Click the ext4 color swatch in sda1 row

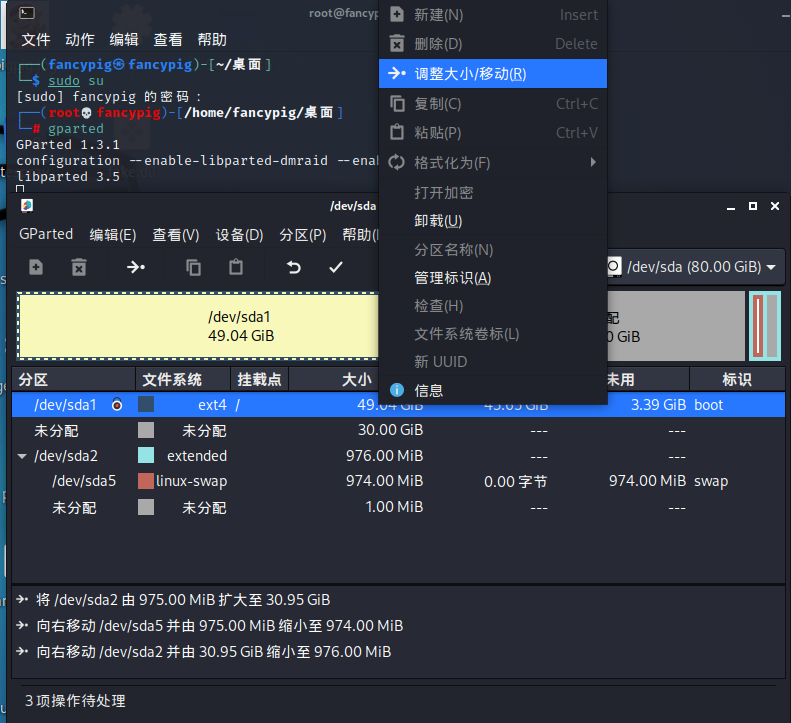coord(146,405)
